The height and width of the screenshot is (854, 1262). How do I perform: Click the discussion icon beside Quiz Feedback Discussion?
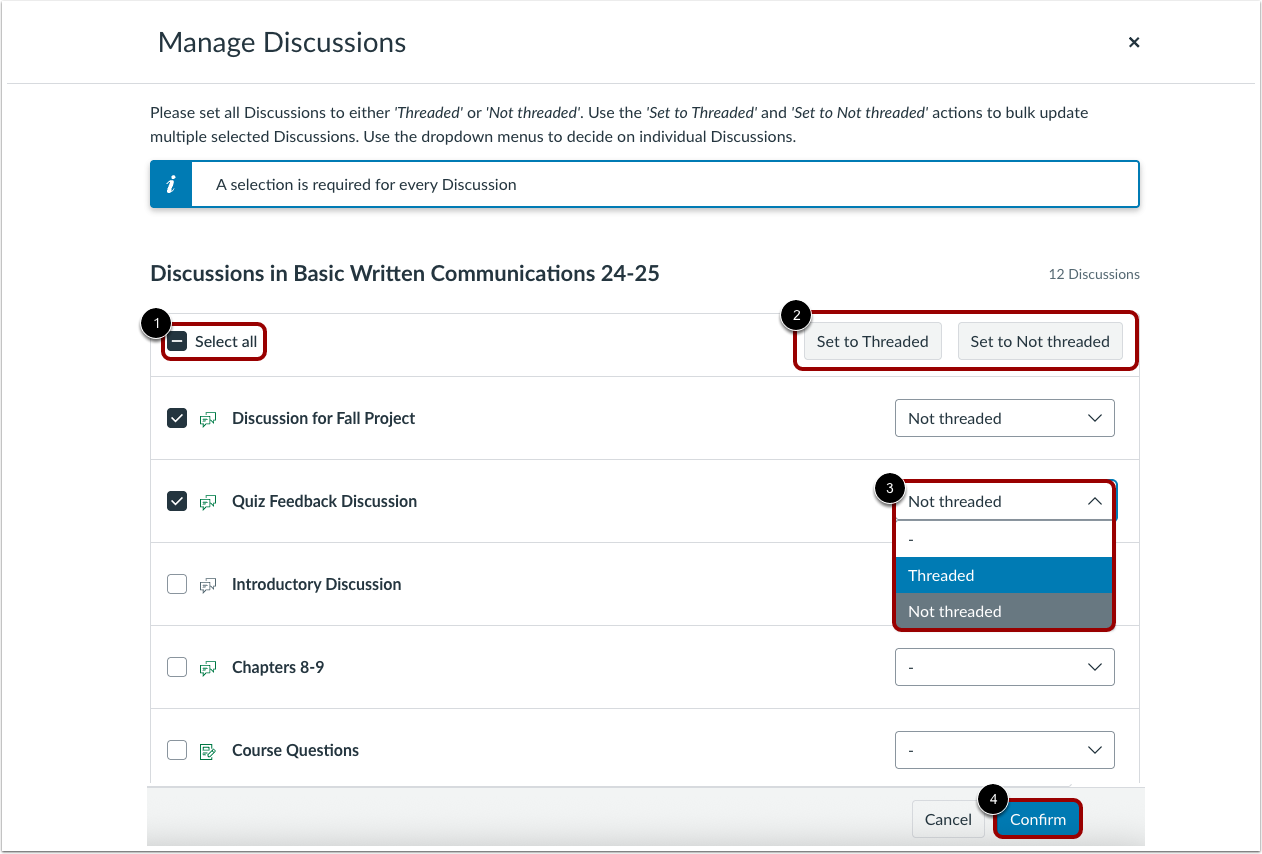(x=208, y=501)
